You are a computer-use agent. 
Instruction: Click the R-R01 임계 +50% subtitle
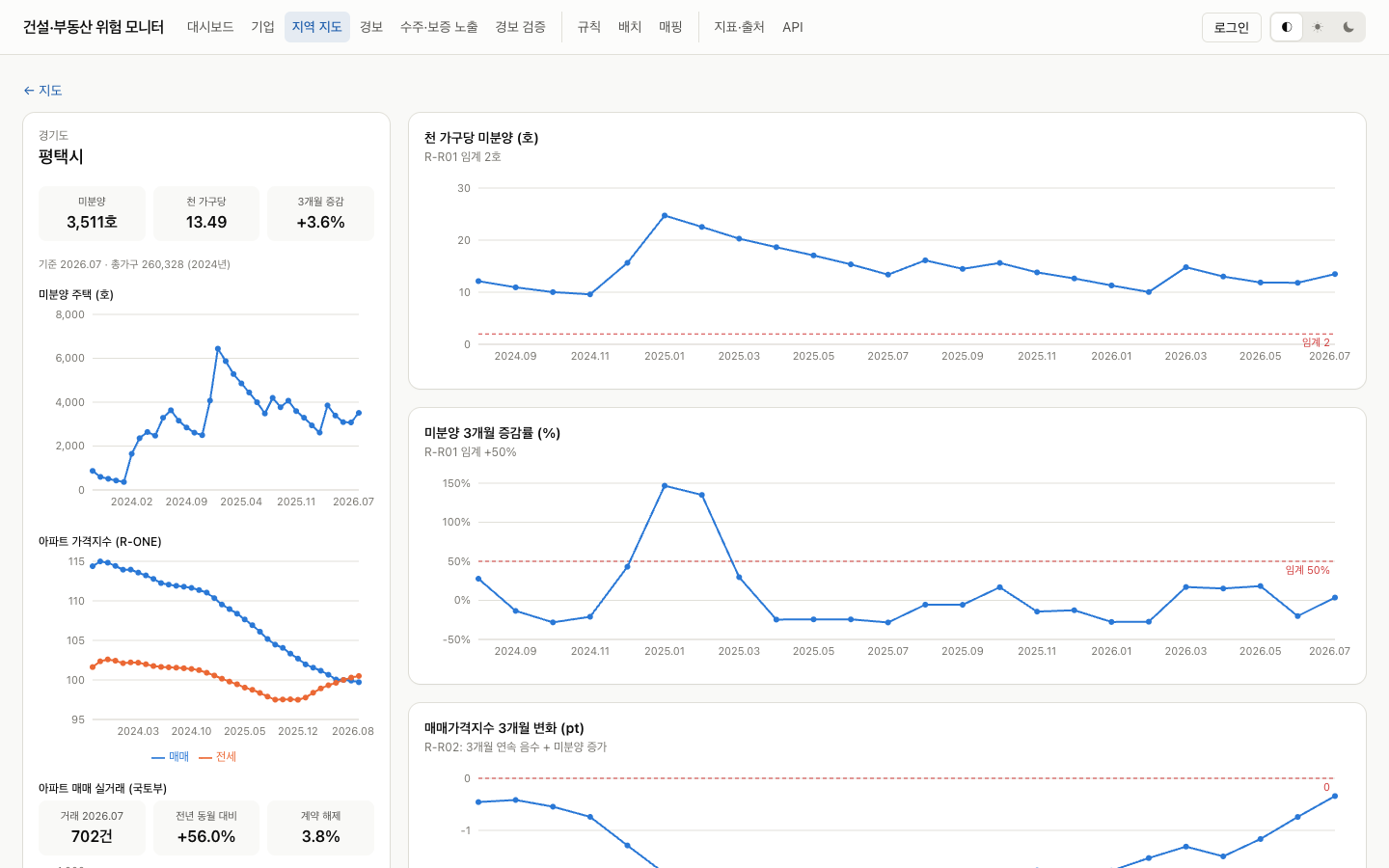click(x=471, y=452)
